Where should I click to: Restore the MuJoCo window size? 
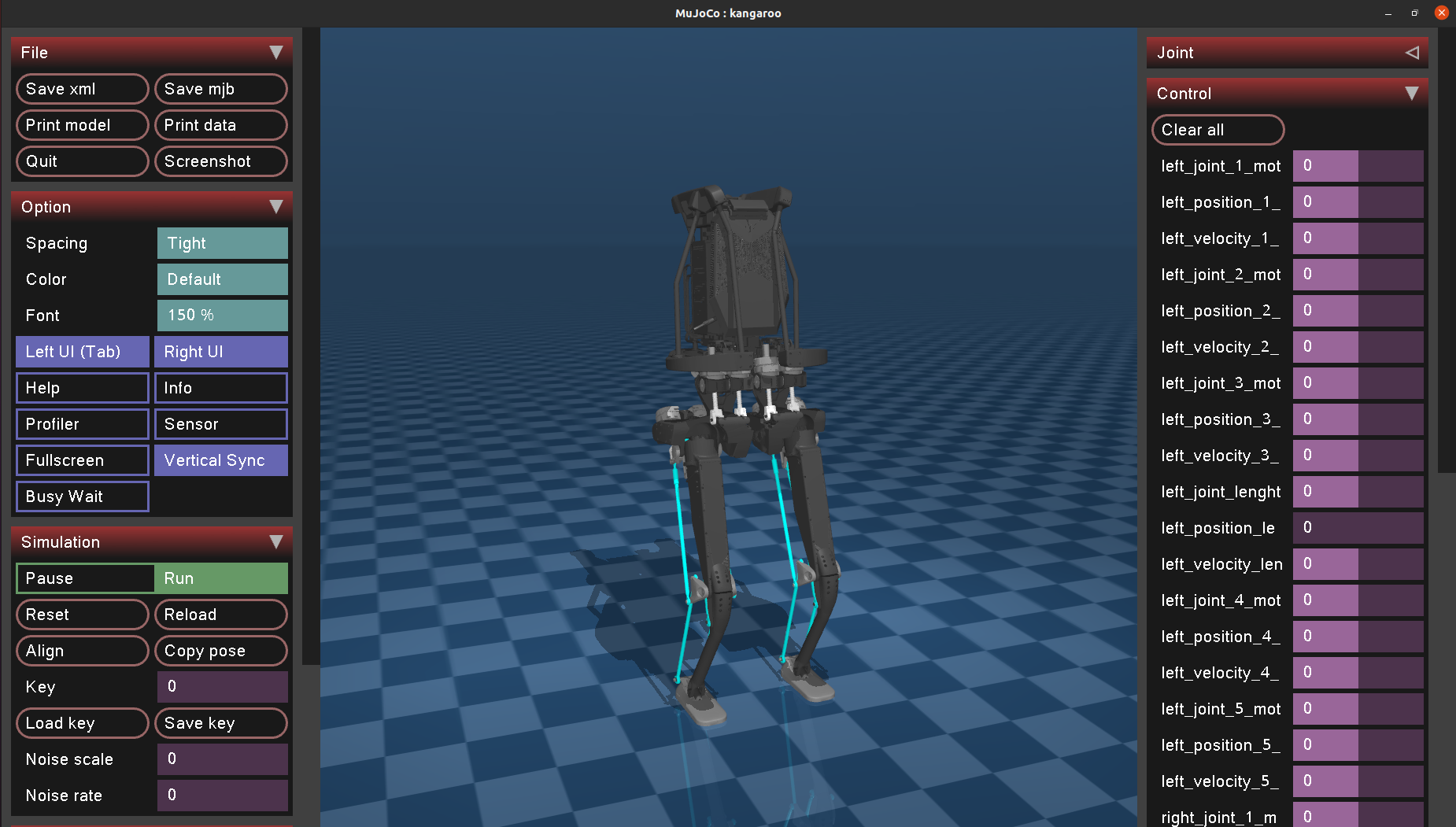1415,13
